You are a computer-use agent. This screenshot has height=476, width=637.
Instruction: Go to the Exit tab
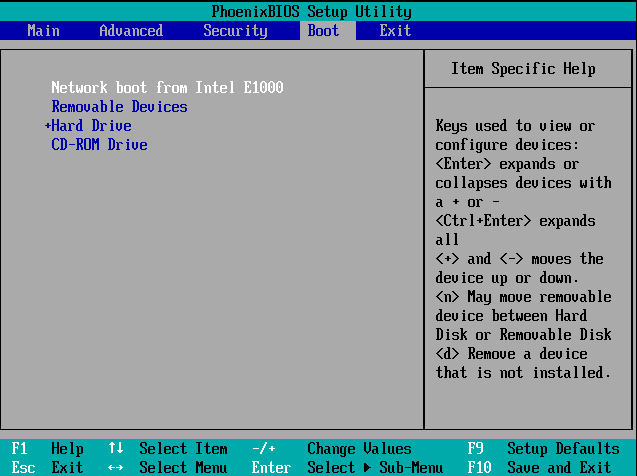click(395, 31)
